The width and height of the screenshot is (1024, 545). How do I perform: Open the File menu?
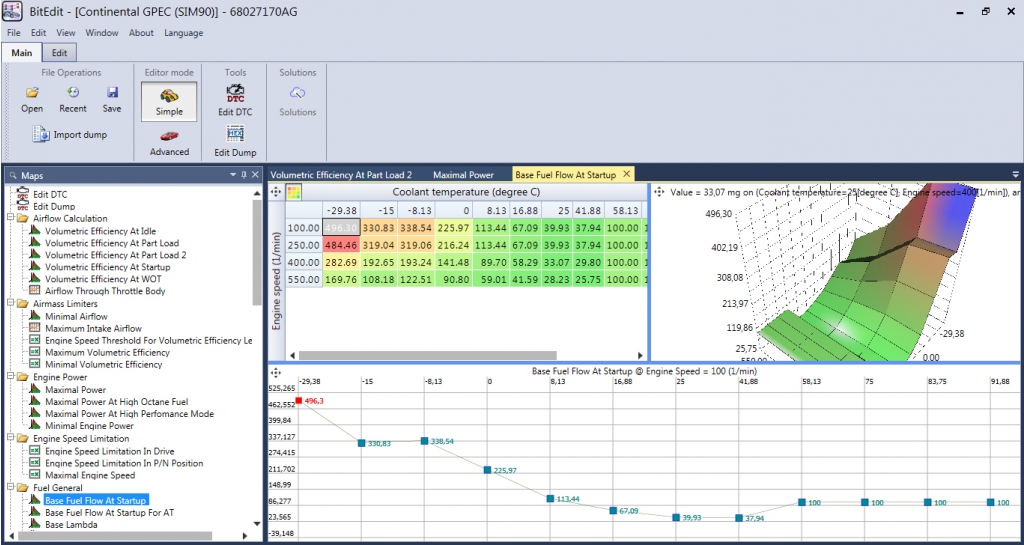[14, 33]
